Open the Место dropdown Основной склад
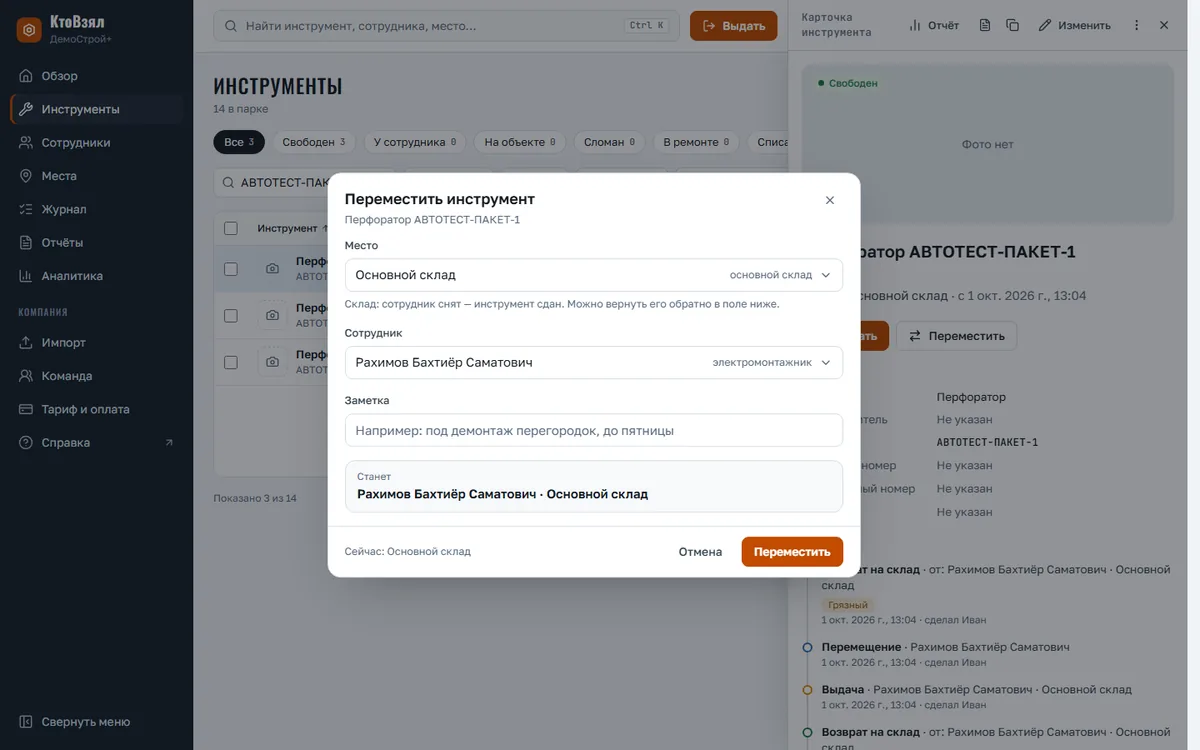 594,275
